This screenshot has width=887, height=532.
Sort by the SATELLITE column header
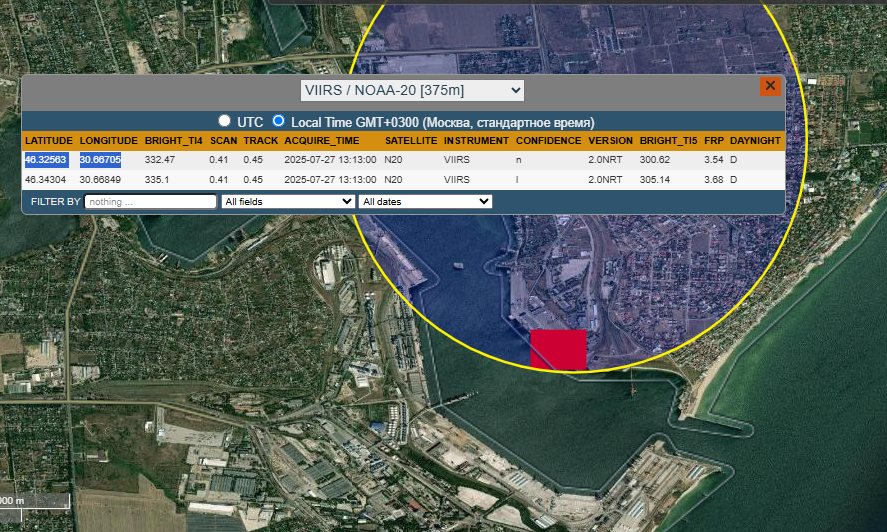click(x=411, y=140)
